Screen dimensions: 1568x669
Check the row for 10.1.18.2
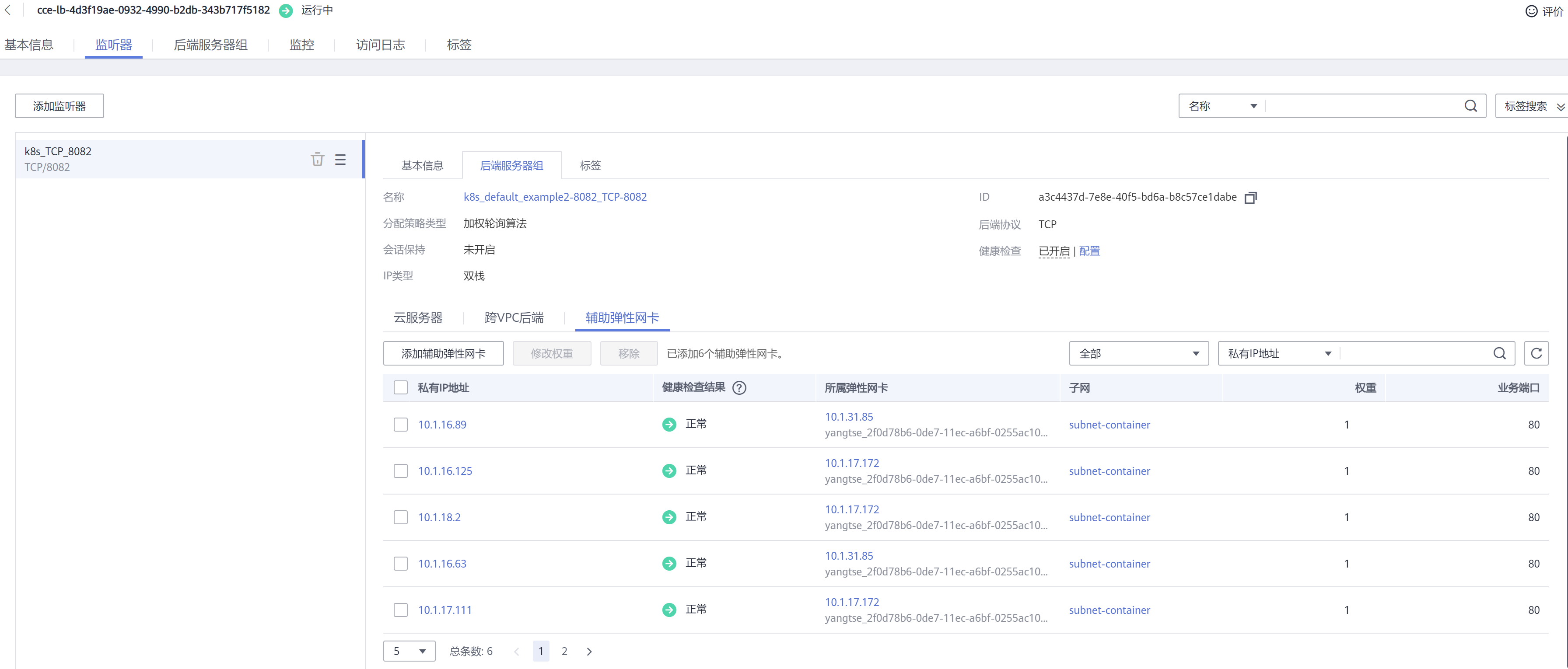[400, 518]
